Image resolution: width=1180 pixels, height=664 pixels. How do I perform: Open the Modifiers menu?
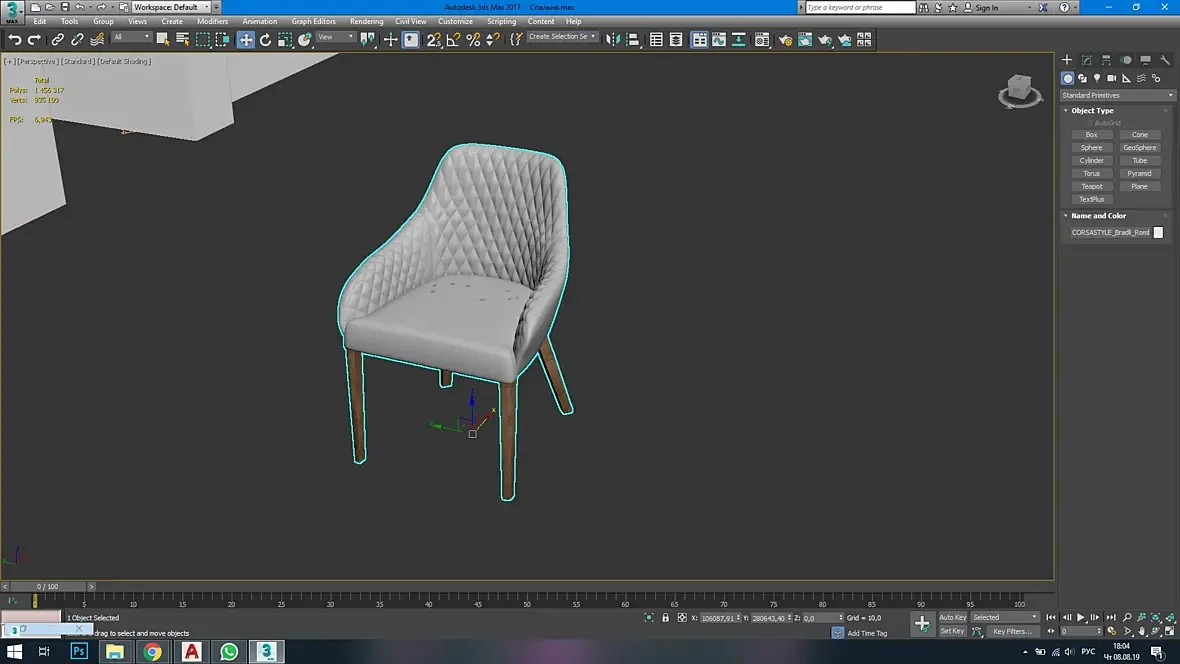tap(212, 21)
